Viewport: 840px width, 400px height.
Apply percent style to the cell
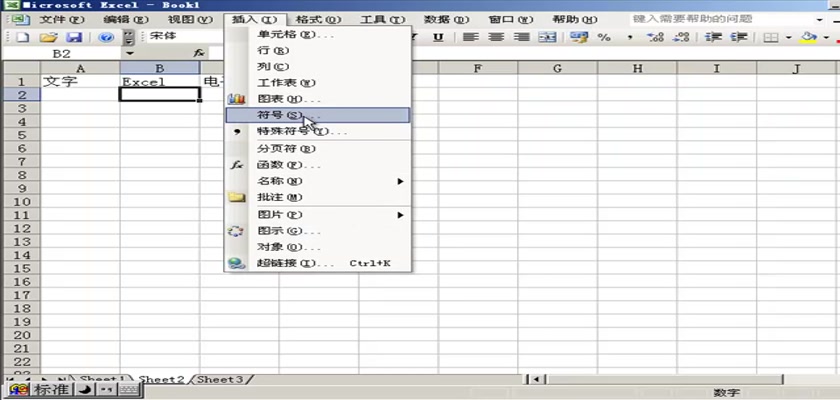pos(604,37)
